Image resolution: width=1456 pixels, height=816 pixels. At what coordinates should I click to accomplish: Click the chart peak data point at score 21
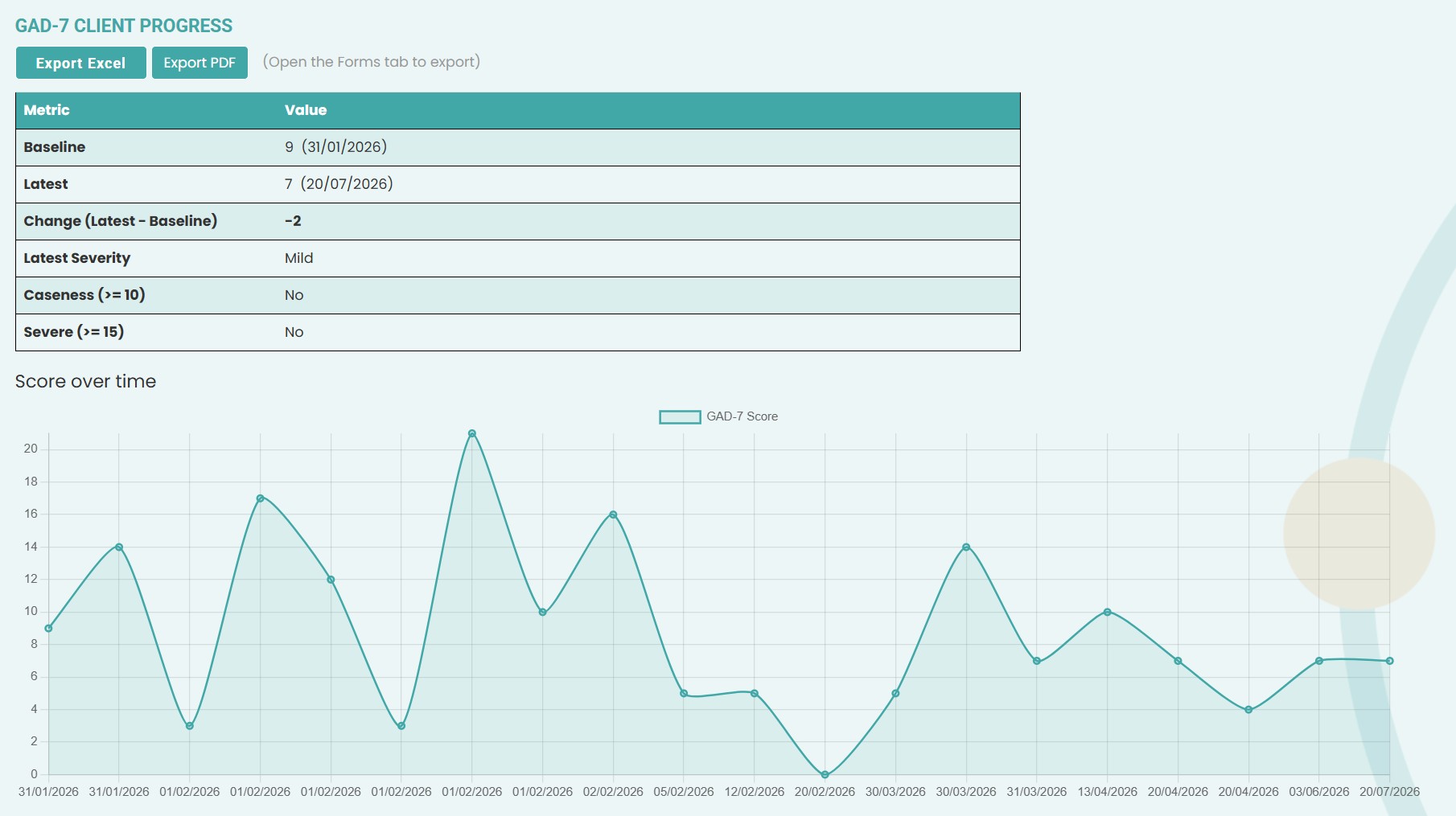coord(472,434)
